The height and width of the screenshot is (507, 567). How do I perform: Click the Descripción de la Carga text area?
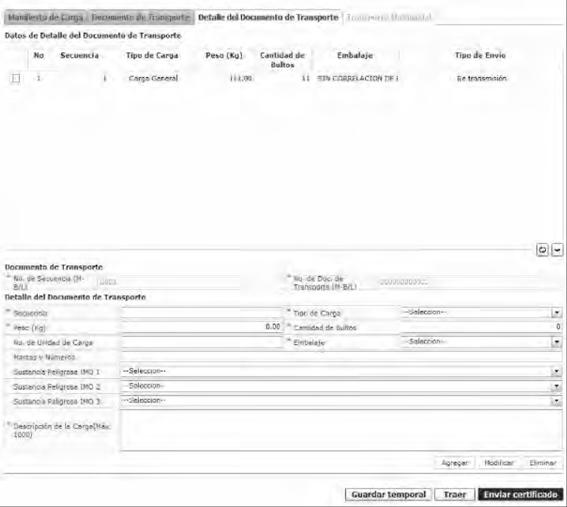[341, 431]
